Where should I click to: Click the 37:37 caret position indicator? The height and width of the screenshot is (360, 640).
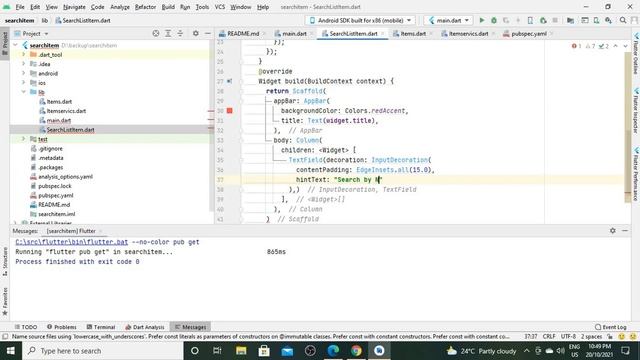click(x=531, y=337)
